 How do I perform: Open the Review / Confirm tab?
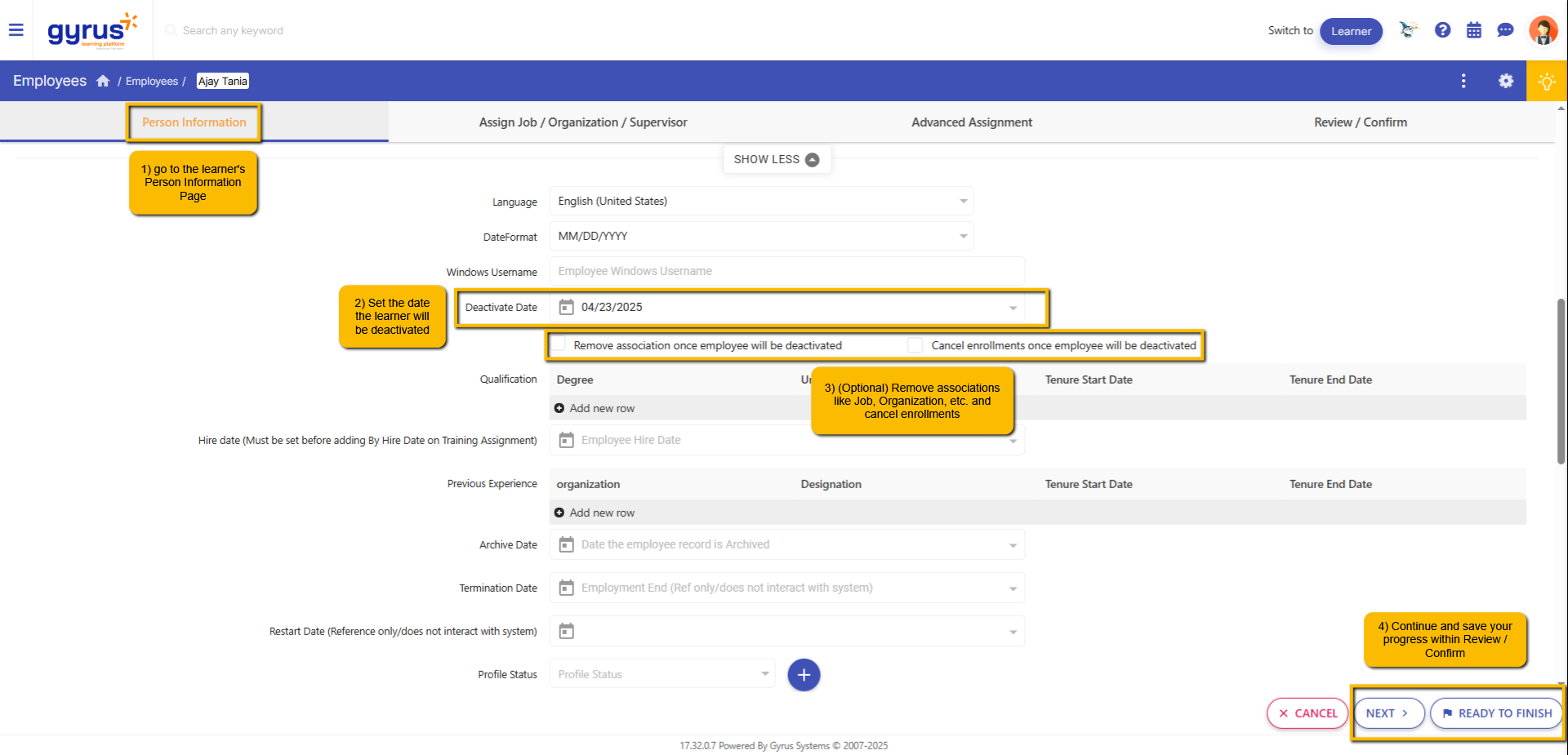[x=1360, y=122]
